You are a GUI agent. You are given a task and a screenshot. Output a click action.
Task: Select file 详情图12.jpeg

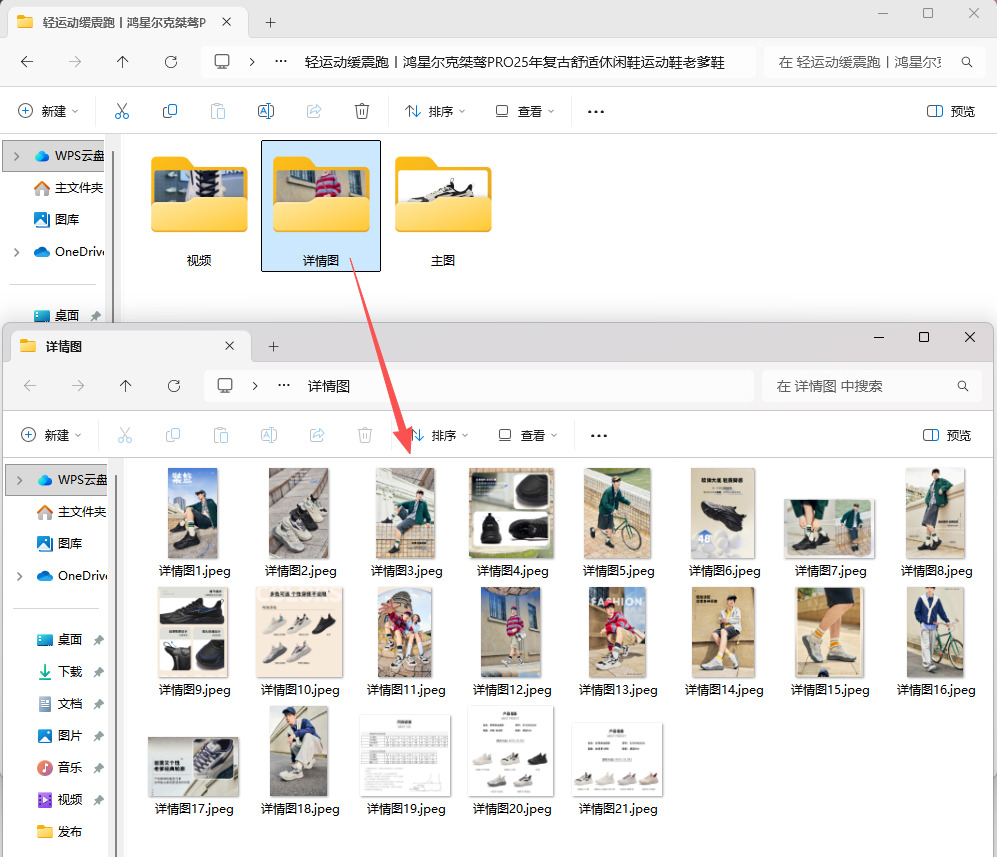[x=512, y=641]
